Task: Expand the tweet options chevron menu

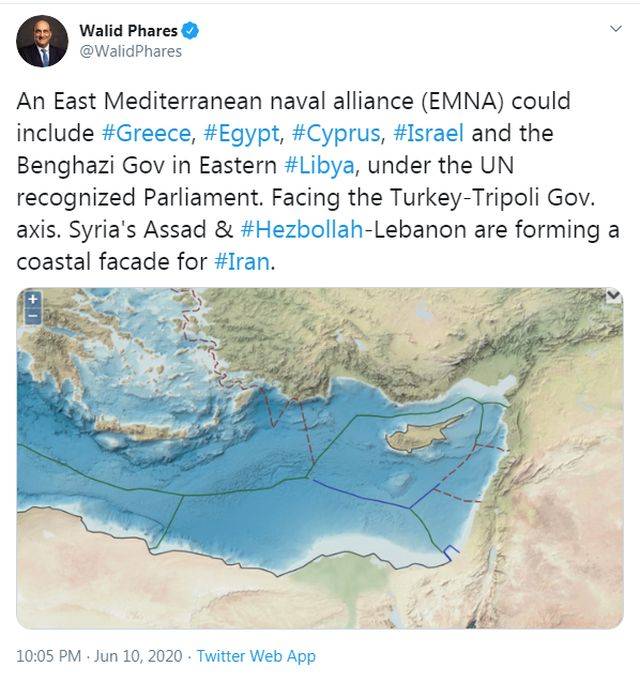Action: pos(615,30)
